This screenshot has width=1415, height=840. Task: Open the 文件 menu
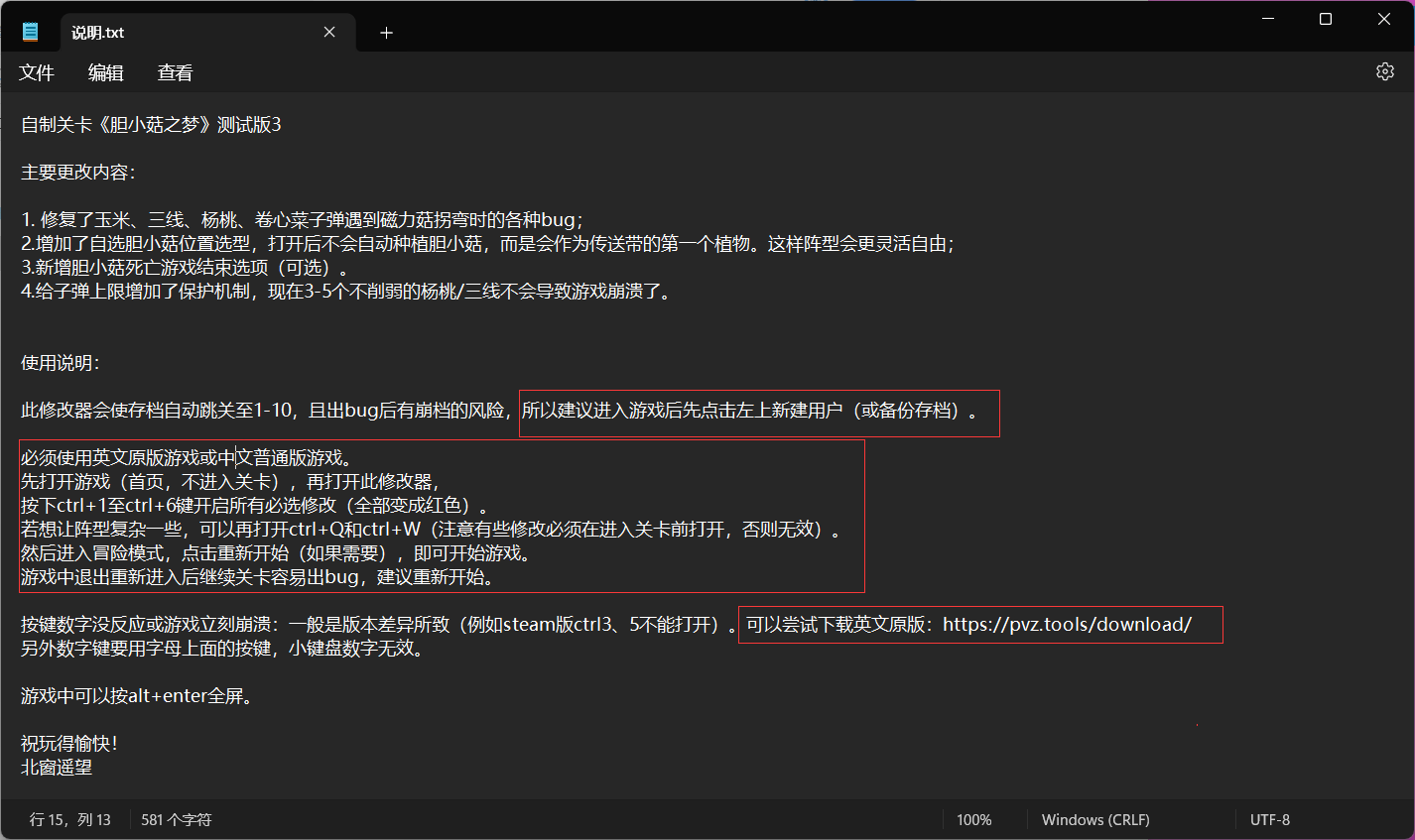[x=37, y=72]
